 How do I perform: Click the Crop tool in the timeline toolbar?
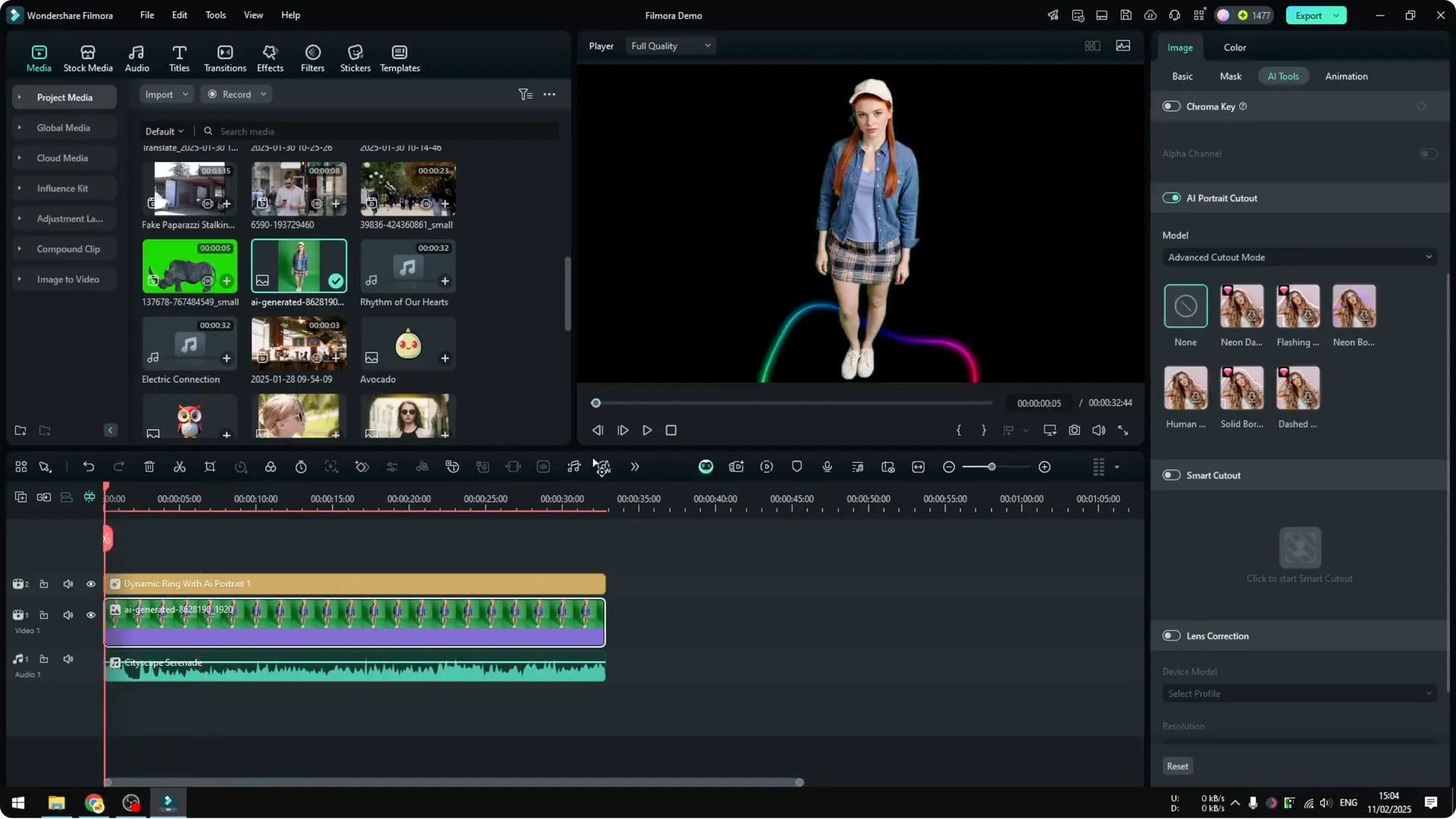pos(210,466)
